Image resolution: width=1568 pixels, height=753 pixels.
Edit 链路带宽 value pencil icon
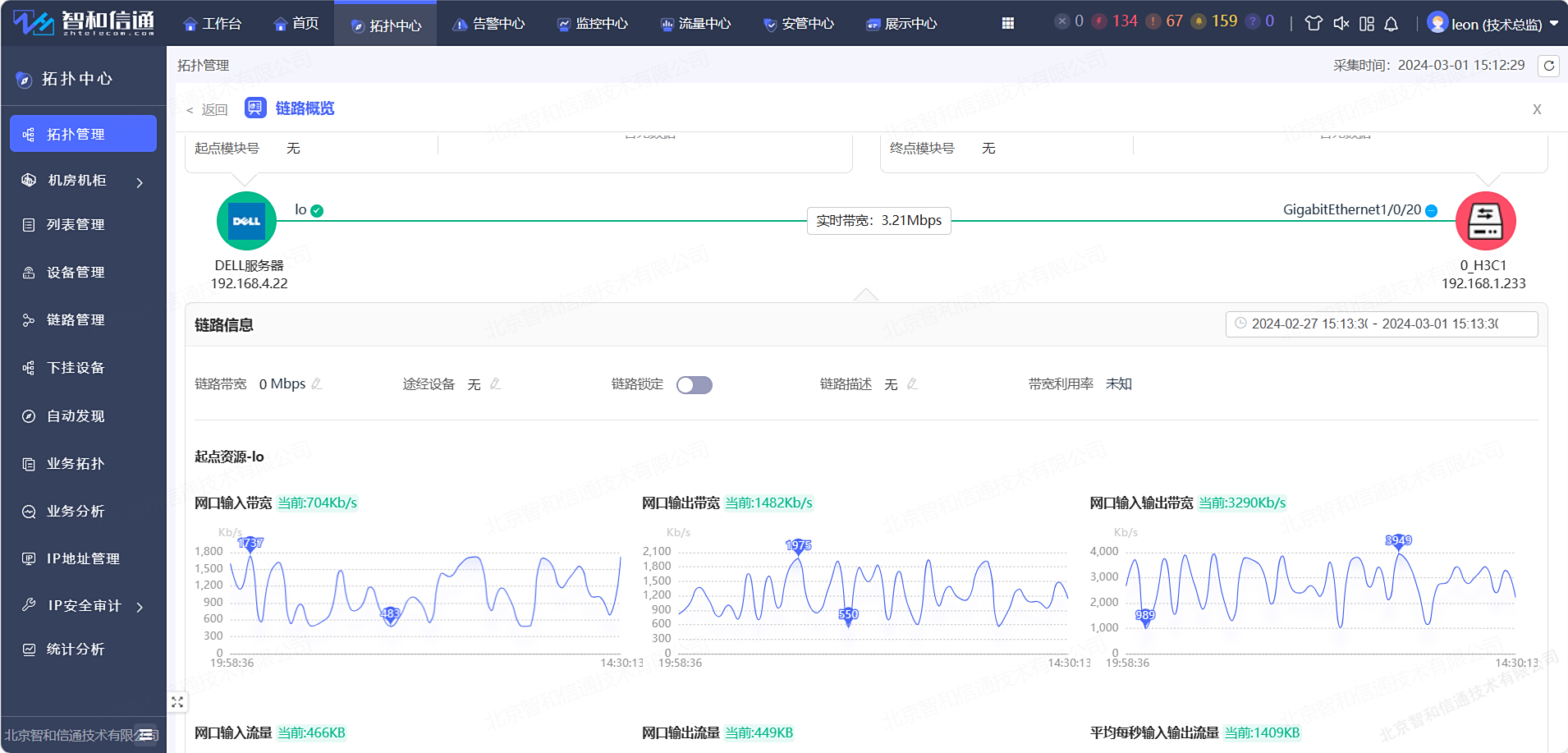317,383
